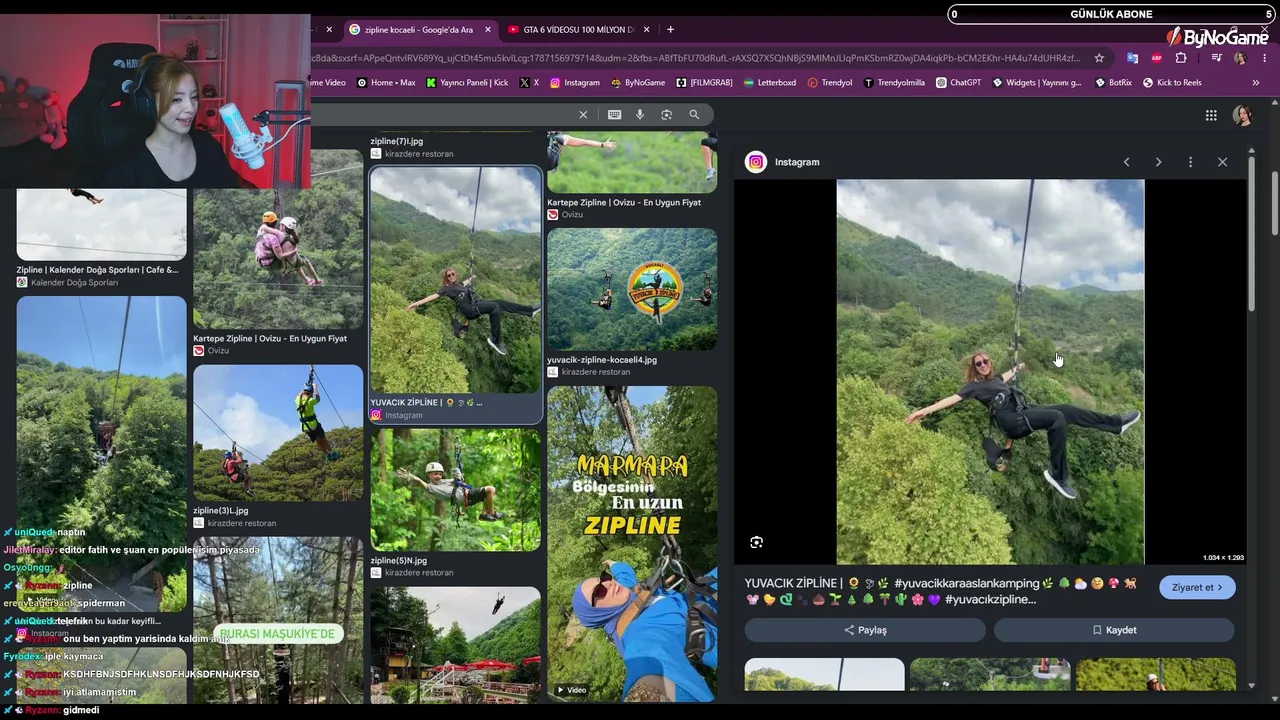The height and width of the screenshot is (720, 1280).
Task: Open the preview panel more options menu
Action: pyautogui.click(x=1190, y=162)
